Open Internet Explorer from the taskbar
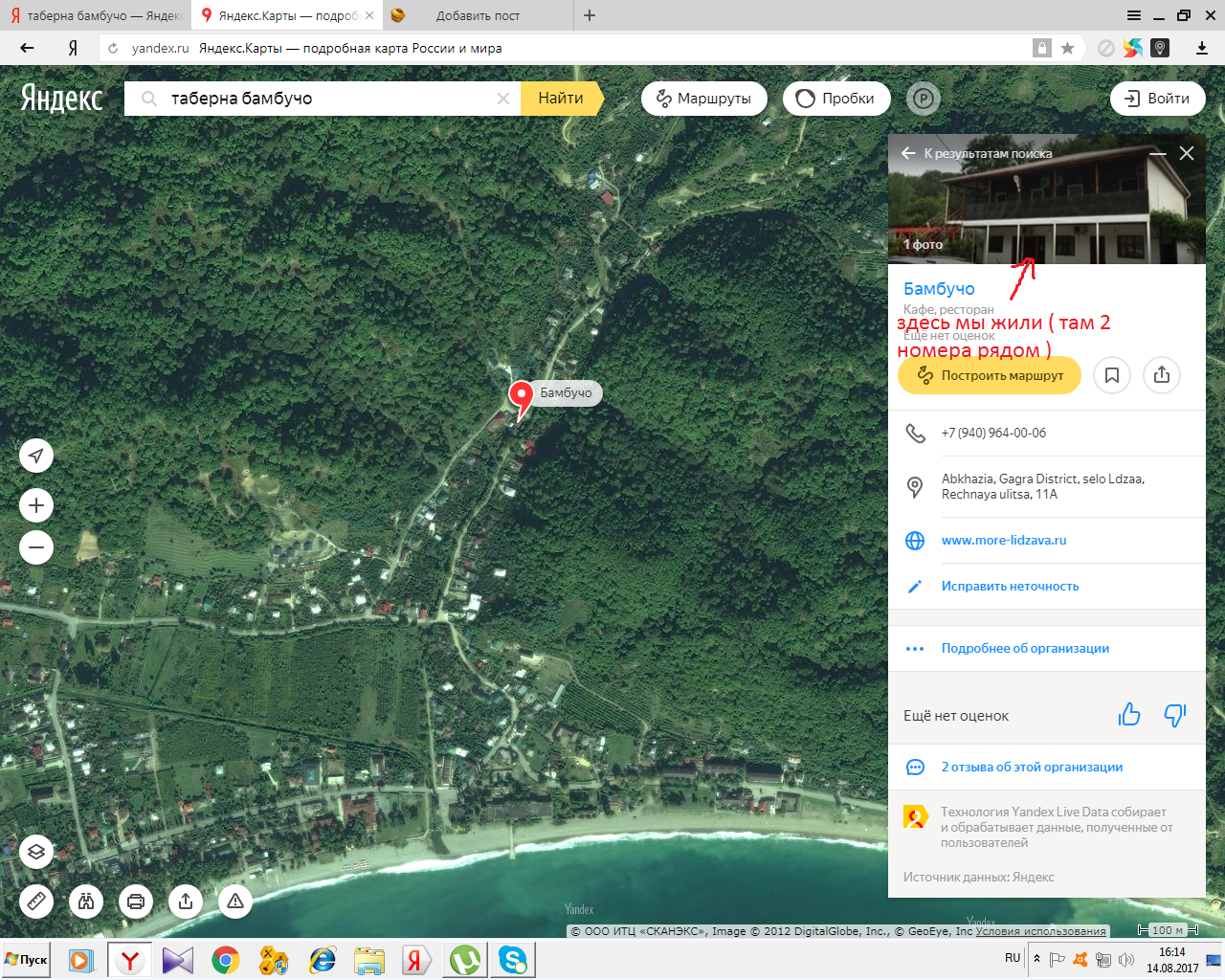This screenshot has height=980, width=1225. pyautogui.click(x=323, y=959)
